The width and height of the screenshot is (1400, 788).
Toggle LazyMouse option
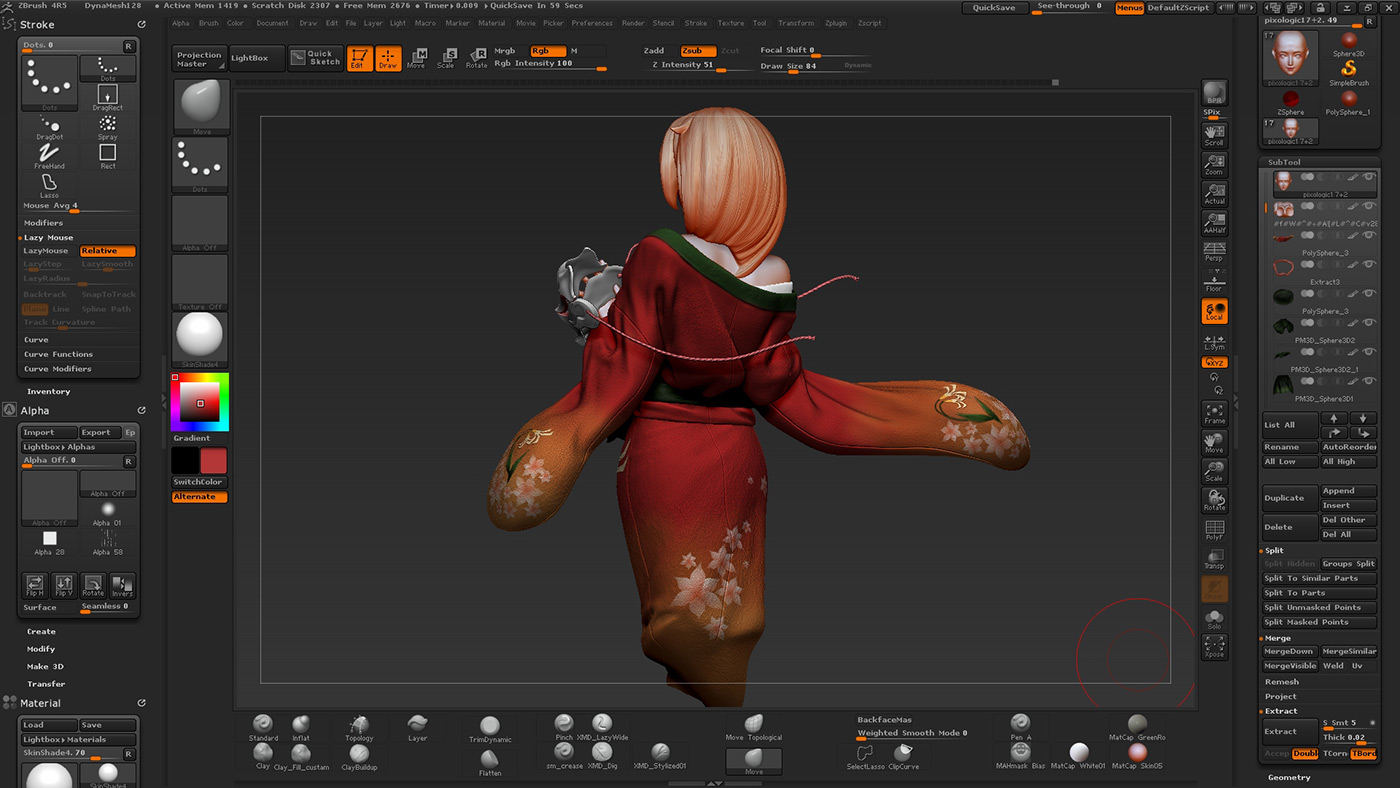click(x=50, y=251)
